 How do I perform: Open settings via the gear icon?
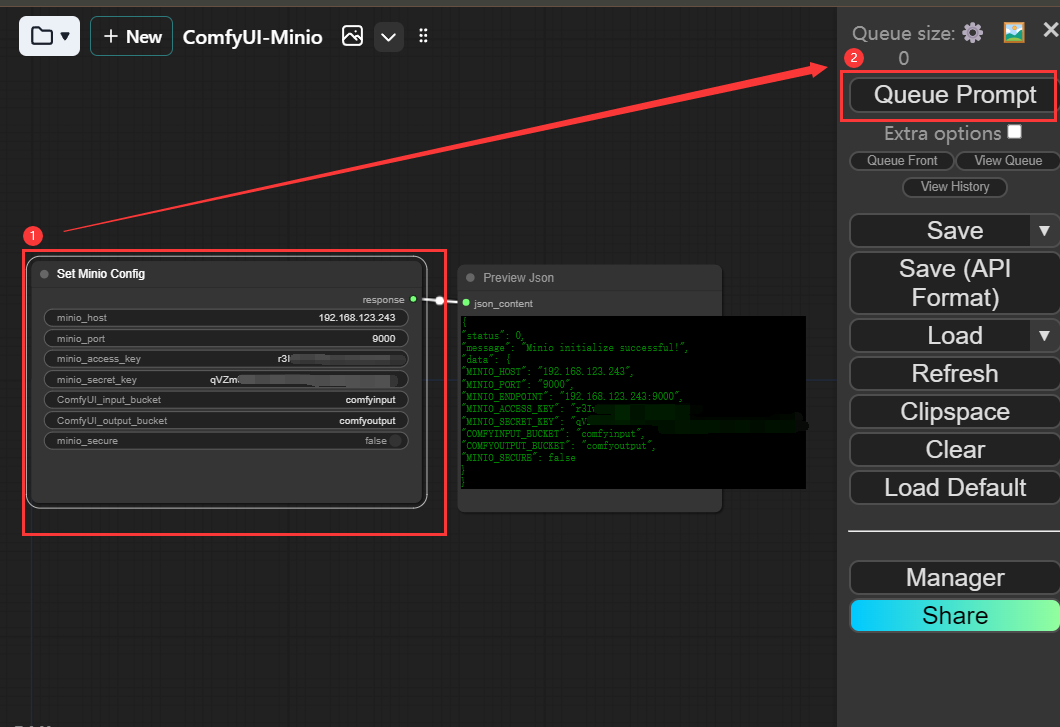click(x=972, y=32)
